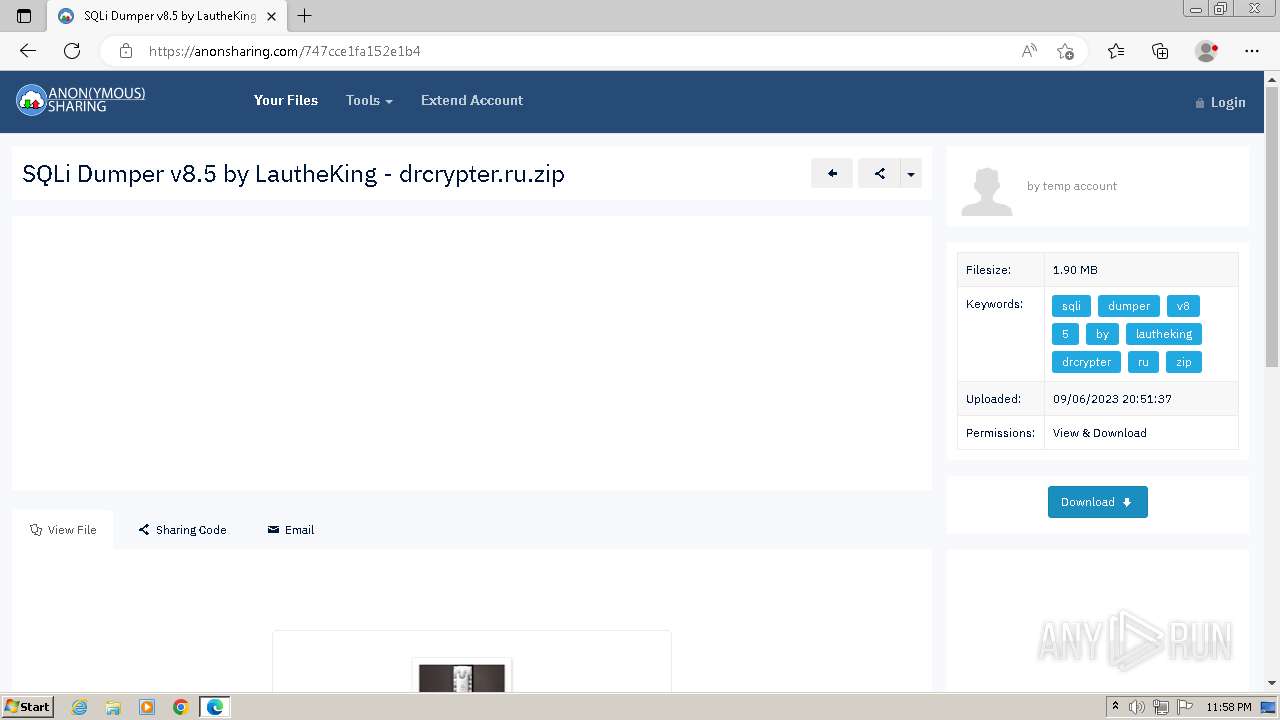1280x720 pixels.
Task: Expand the Tools dropdown menu
Action: click(x=369, y=100)
